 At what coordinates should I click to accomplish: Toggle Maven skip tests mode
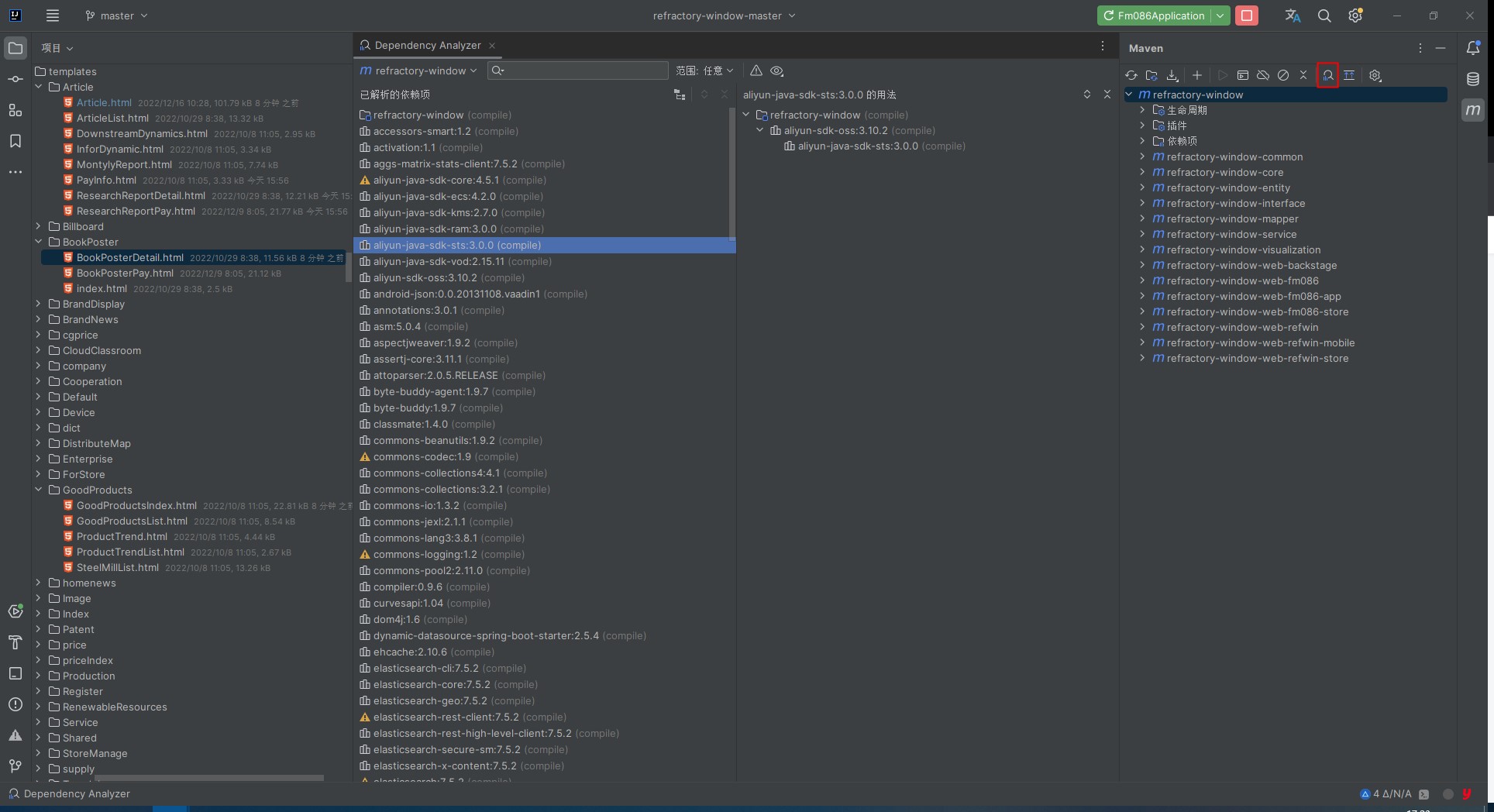pos(1283,75)
